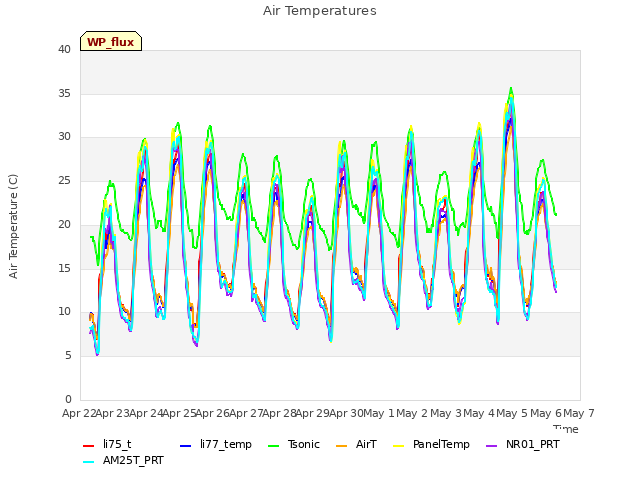Click the Apr 22 x-axis date label

(79, 413)
